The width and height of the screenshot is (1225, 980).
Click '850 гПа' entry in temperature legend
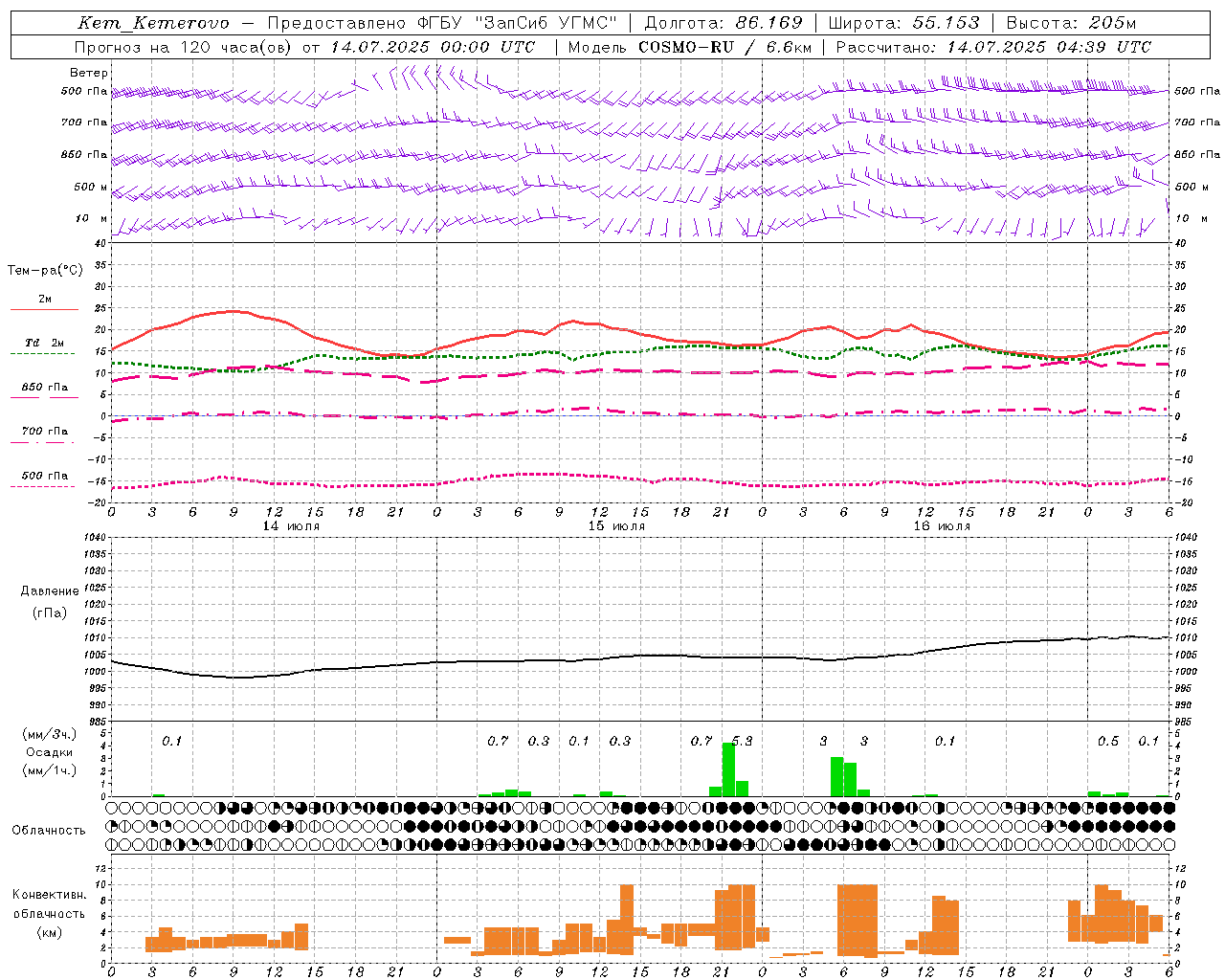pyautogui.click(x=45, y=388)
